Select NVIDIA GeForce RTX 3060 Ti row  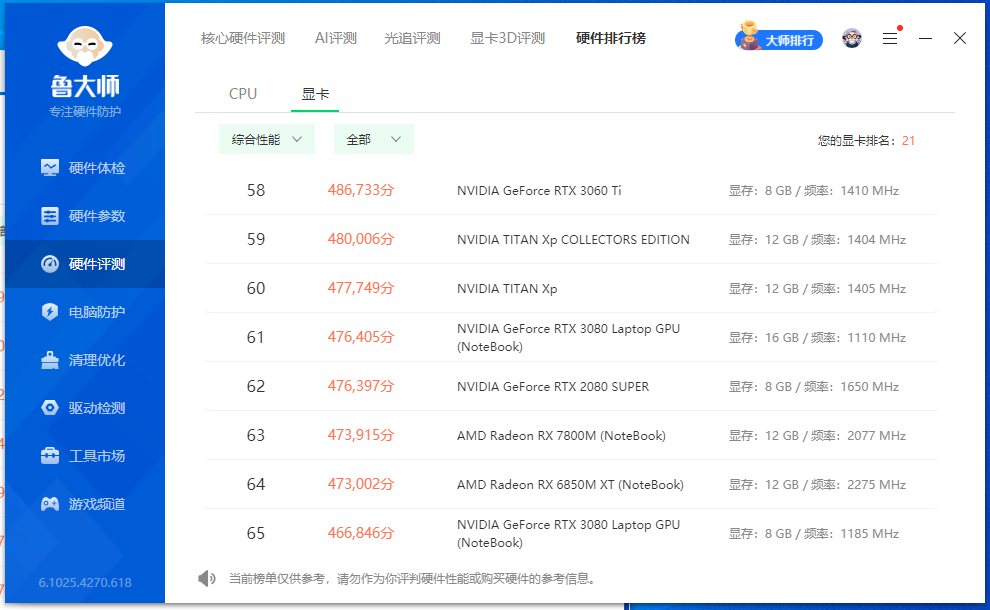[x=571, y=190]
